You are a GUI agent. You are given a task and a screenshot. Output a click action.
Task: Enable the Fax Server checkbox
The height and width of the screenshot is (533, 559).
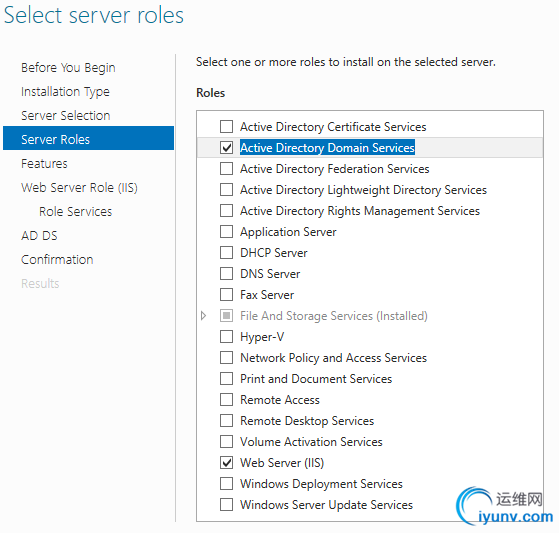226,295
